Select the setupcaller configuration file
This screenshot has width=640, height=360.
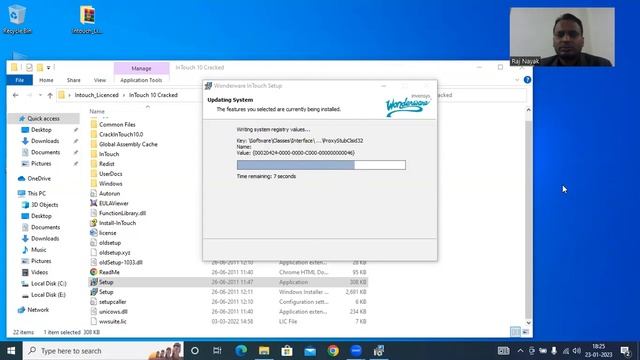pos(113,302)
